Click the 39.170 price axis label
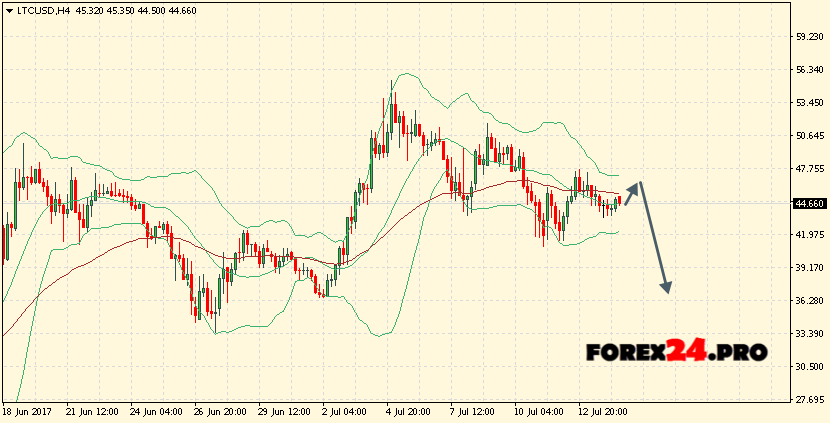The image size is (830, 423). [808, 268]
